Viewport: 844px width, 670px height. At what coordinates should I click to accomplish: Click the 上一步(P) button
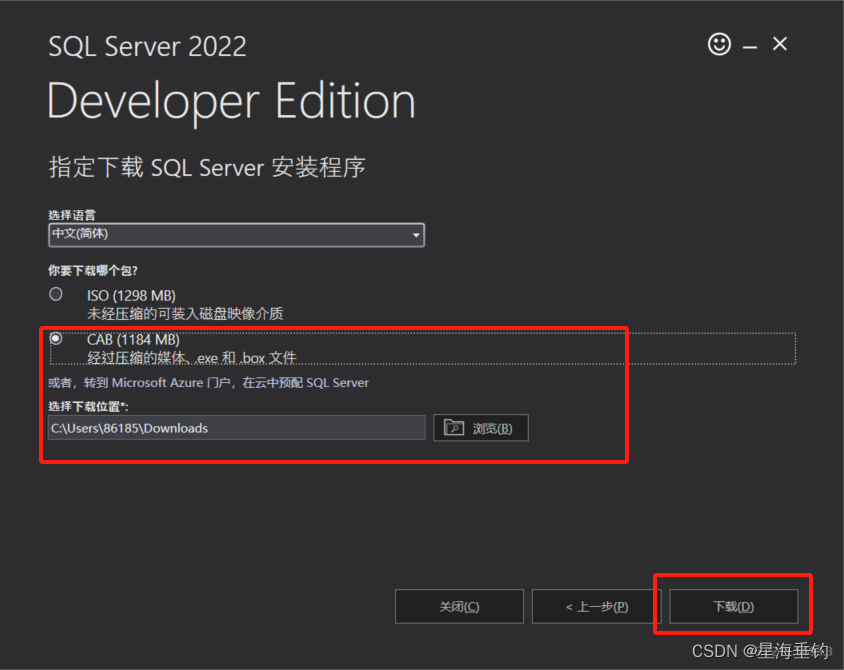(595, 606)
